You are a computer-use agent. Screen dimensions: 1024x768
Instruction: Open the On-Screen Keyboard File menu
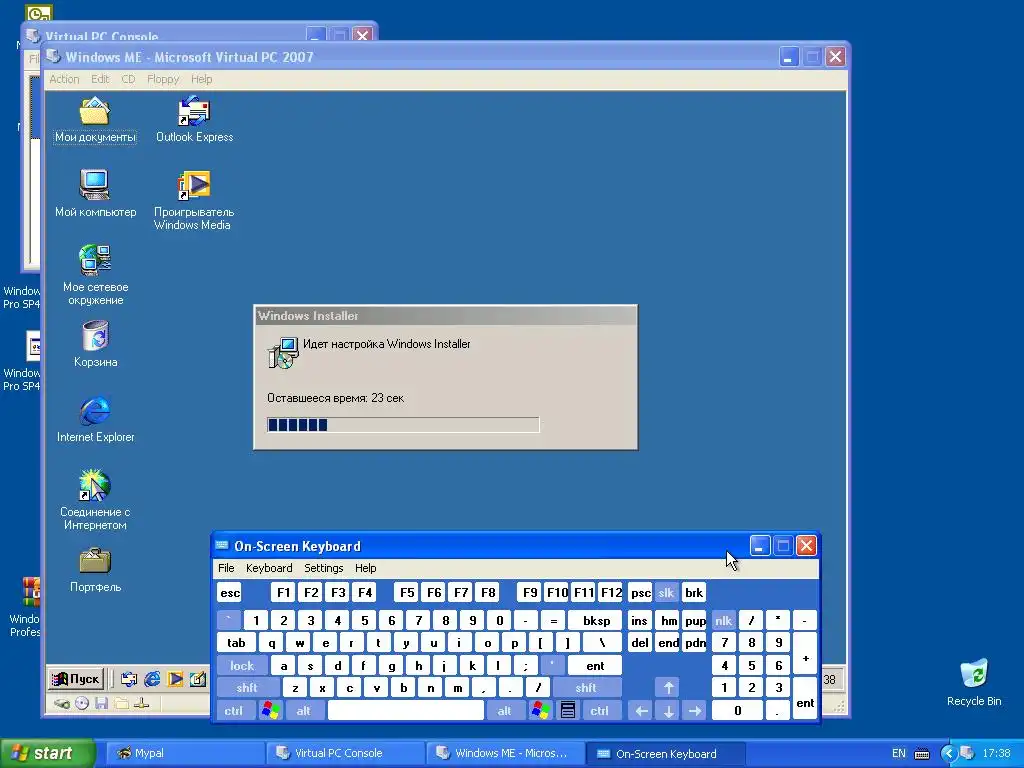tap(226, 568)
